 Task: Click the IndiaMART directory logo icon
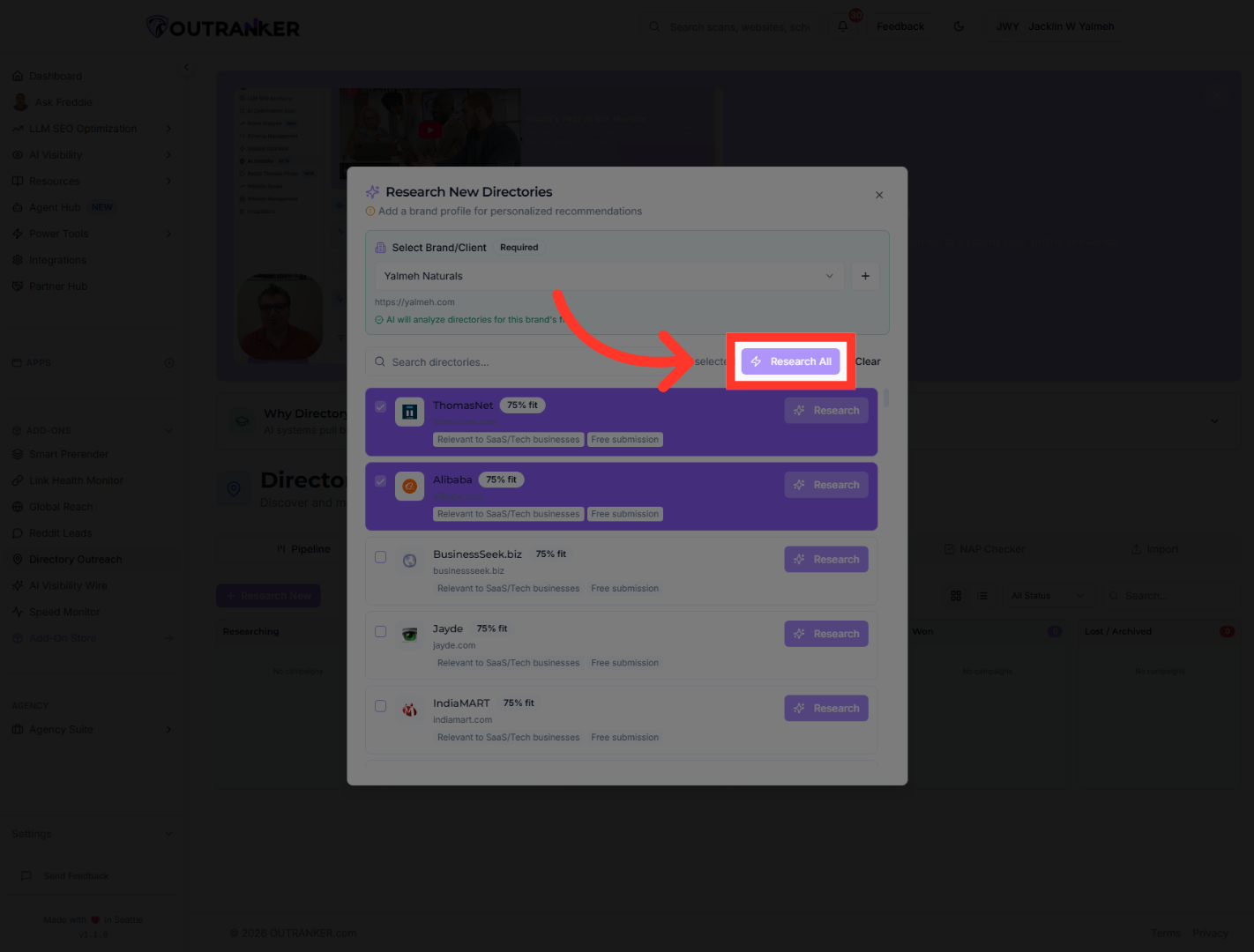point(409,709)
